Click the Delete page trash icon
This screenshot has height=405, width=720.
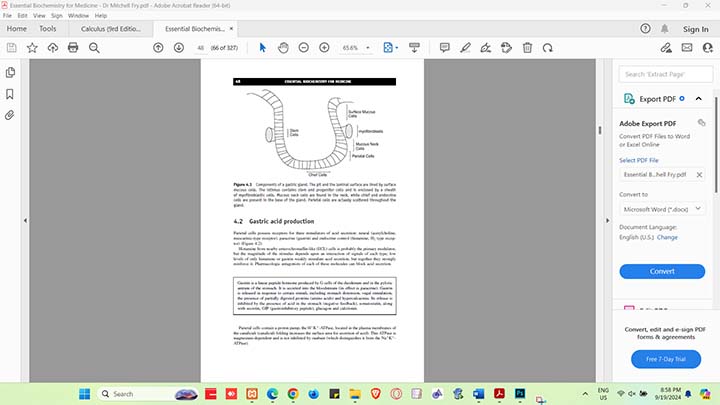point(527,48)
